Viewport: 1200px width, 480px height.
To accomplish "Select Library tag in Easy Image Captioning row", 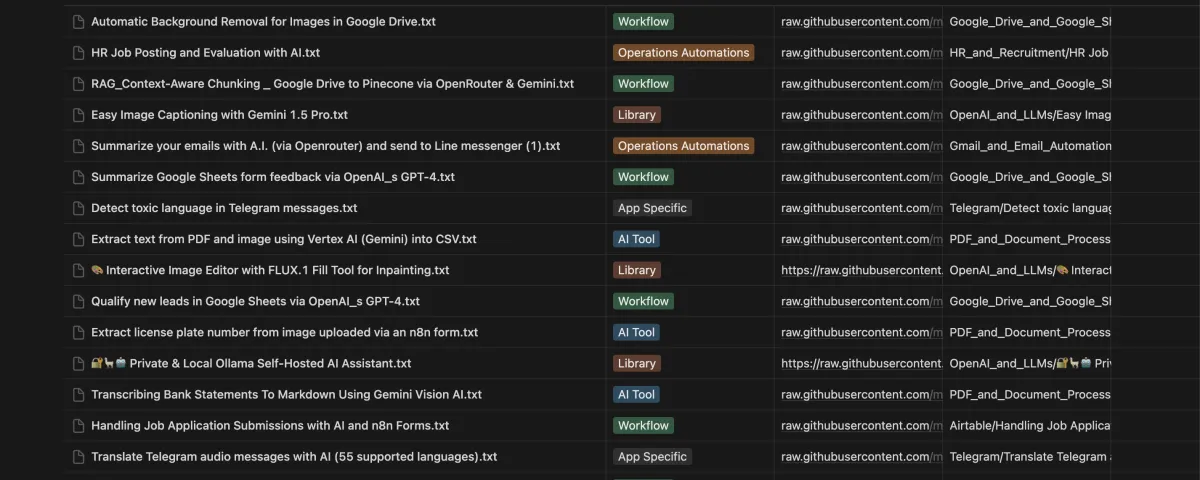I will (637, 115).
